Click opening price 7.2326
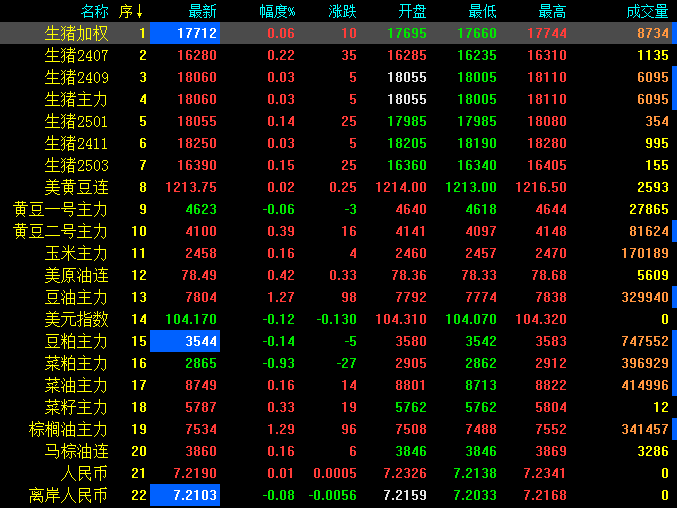This screenshot has height=508, width=677. [x=405, y=473]
